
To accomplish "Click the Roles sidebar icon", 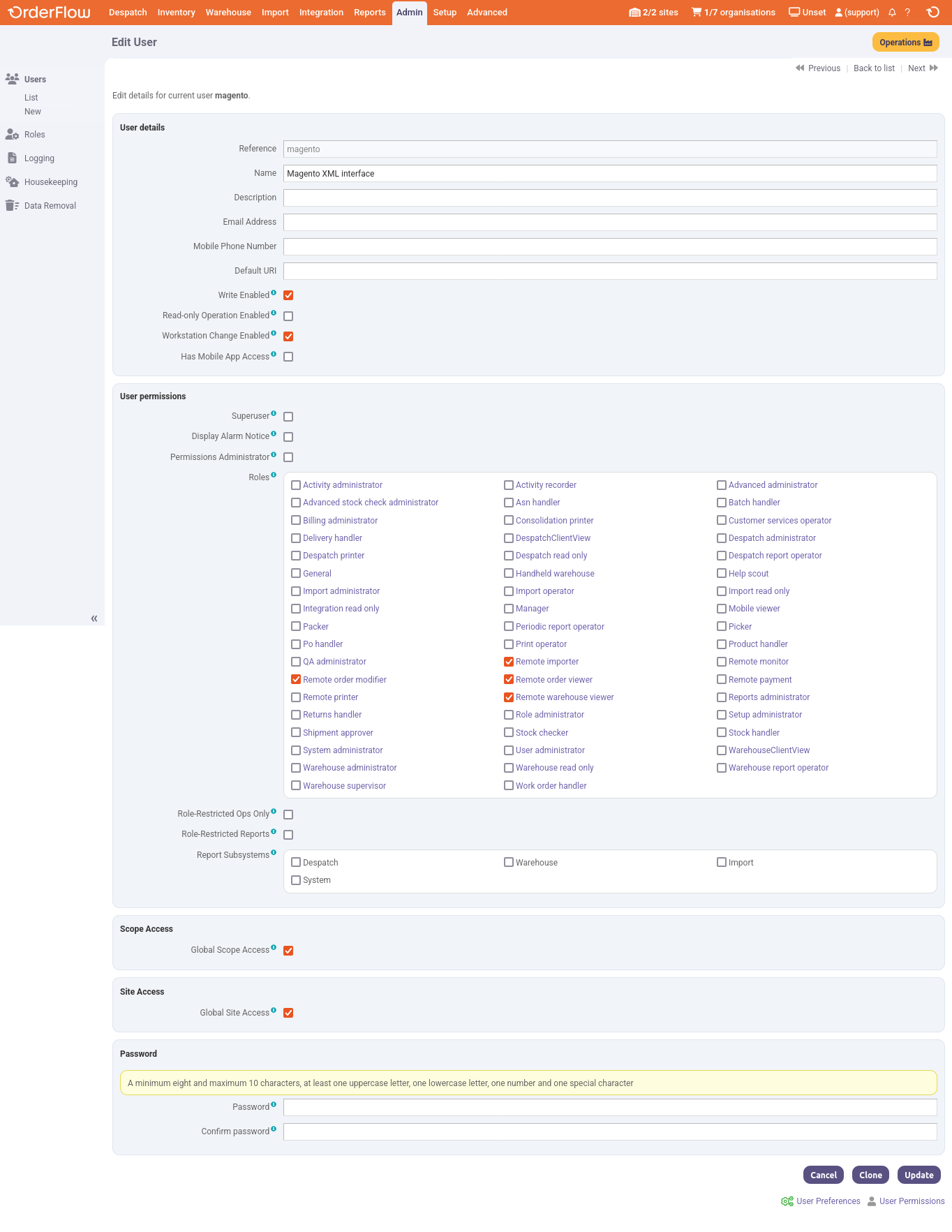I will point(12,134).
